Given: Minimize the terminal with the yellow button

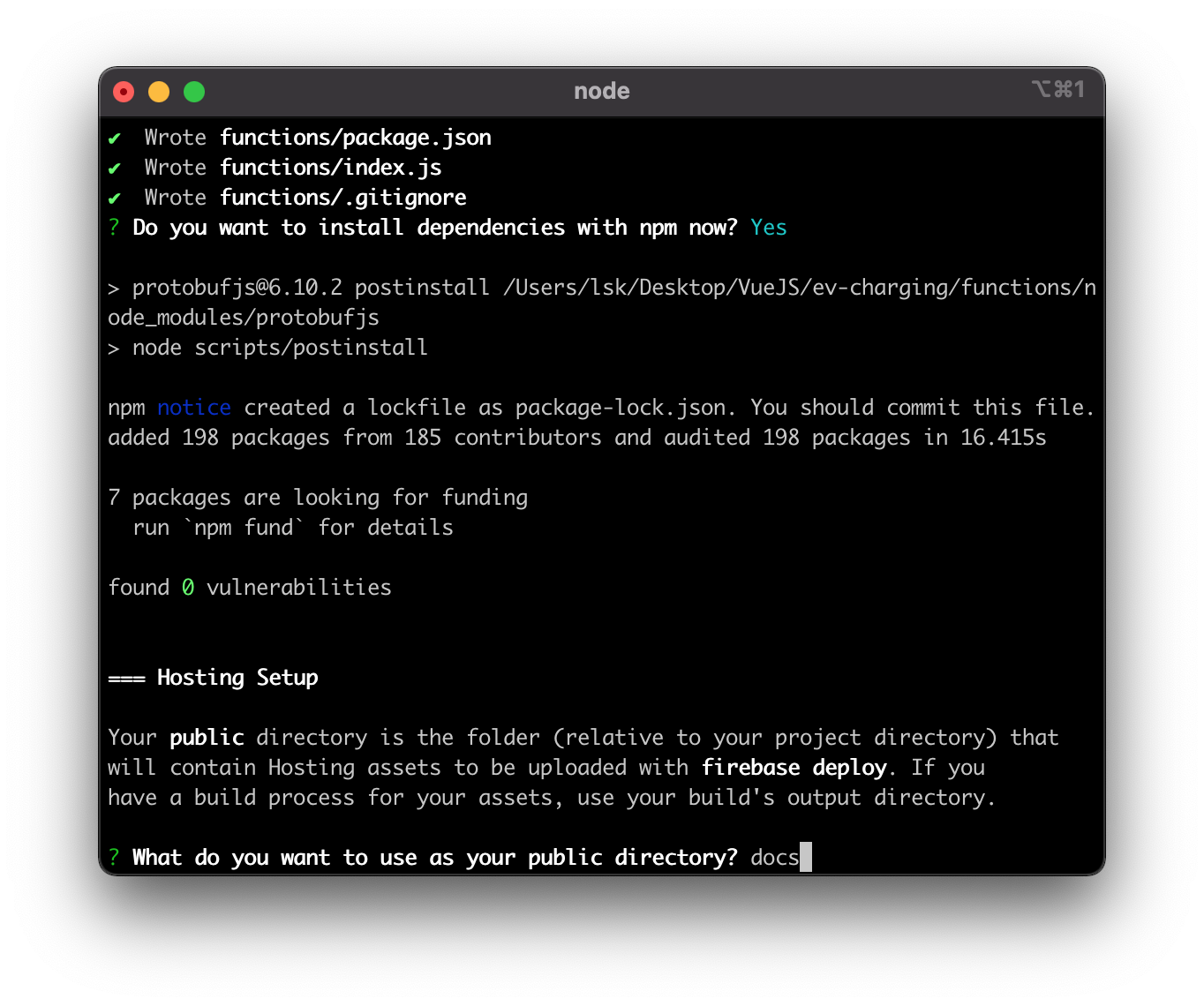Looking at the screenshot, I should click(x=159, y=92).
